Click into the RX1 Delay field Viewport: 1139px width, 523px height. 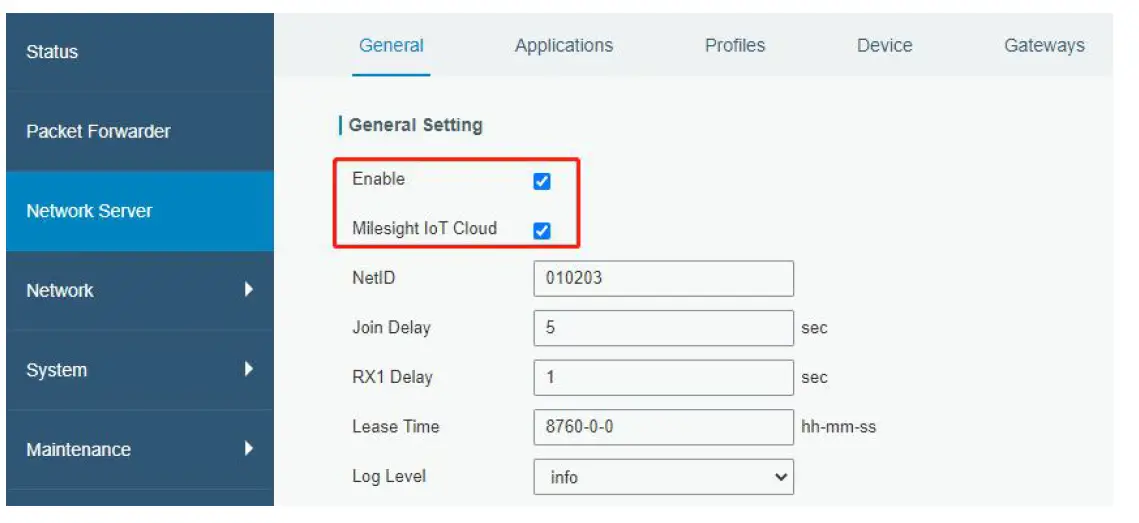pos(663,378)
